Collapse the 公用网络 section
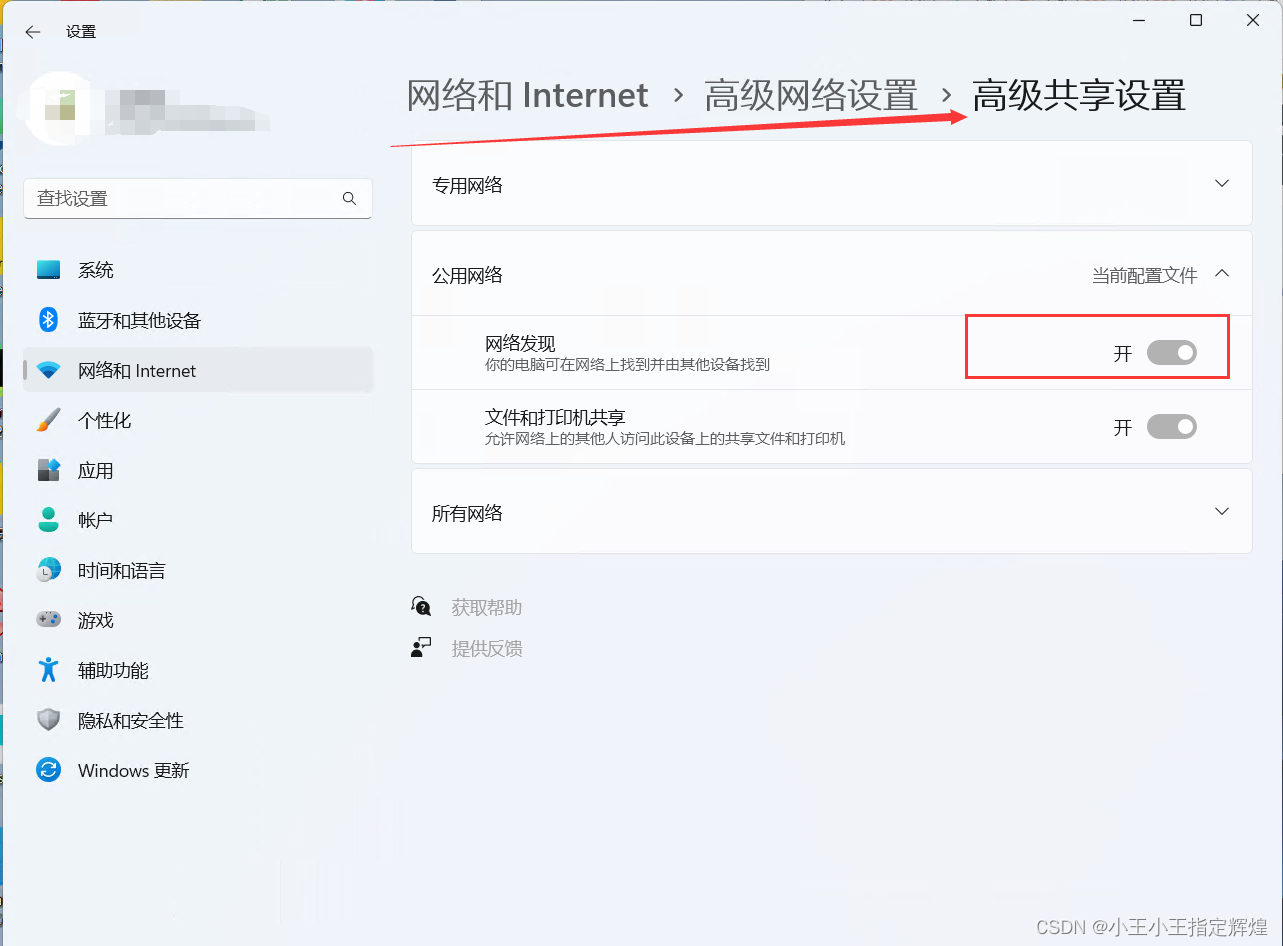The image size is (1283, 946). (x=1221, y=274)
